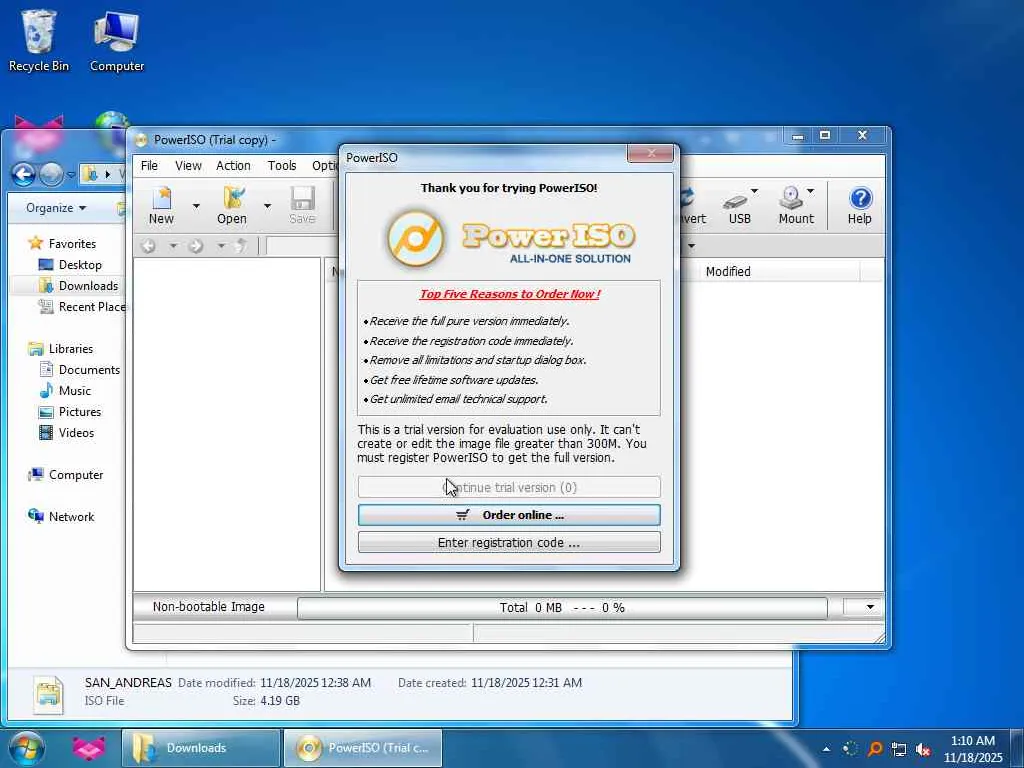
Task: Click the Recycle Bin desktop icon
Action: [x=39, y=39]
